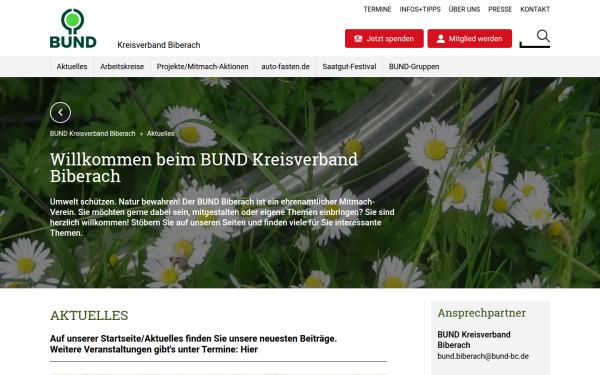This screenshot has height=375, width=600.
Task: Click the Aktuelles breadcrumb item
Action: 161,134
